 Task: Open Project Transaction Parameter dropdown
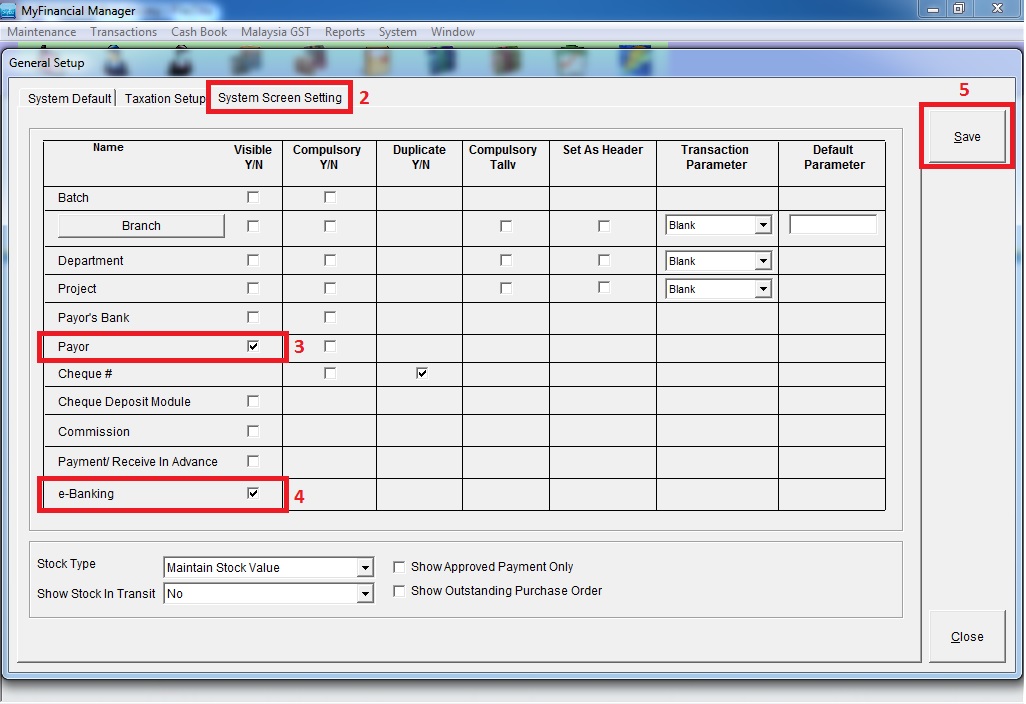click(763, 289)
